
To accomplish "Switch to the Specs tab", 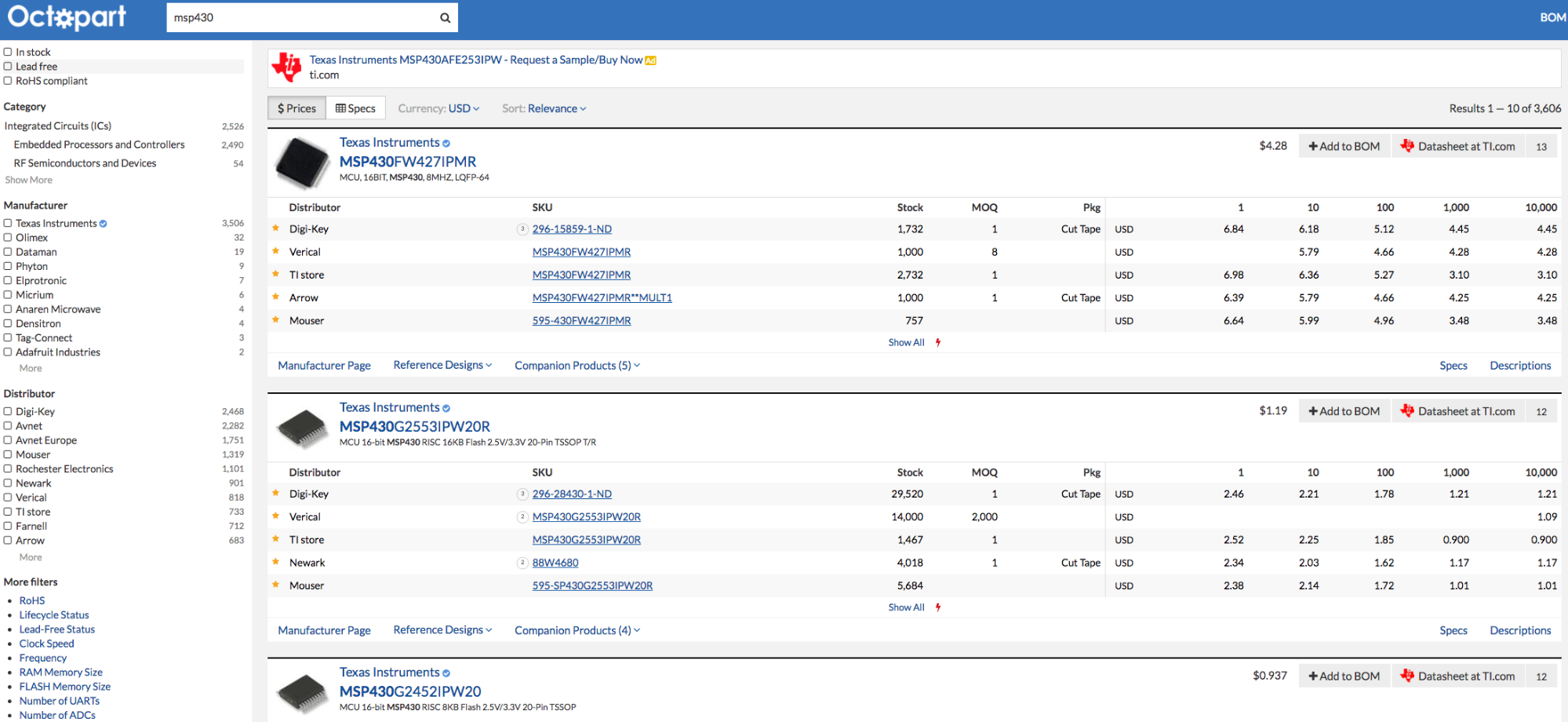I will [355, 108].
